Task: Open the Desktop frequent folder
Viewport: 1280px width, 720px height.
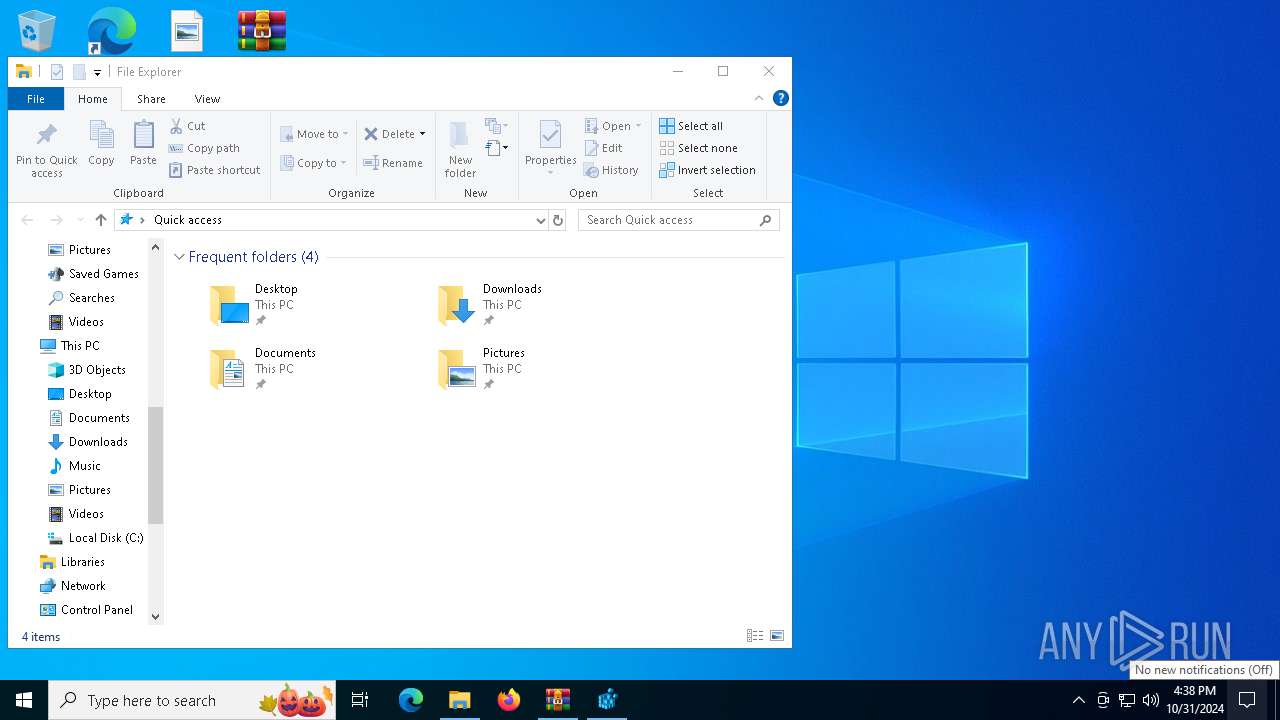Action: tap(254, 305)
